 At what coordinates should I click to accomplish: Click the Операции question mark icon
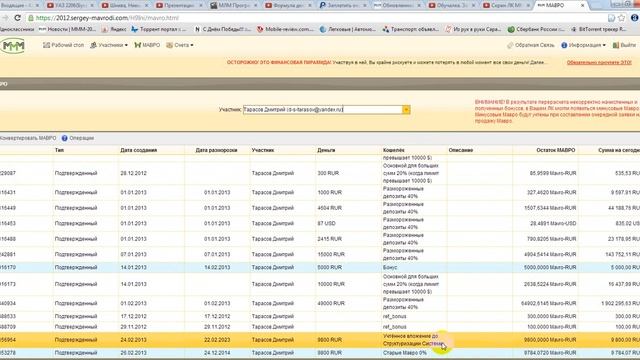click(x=64, y=138)
